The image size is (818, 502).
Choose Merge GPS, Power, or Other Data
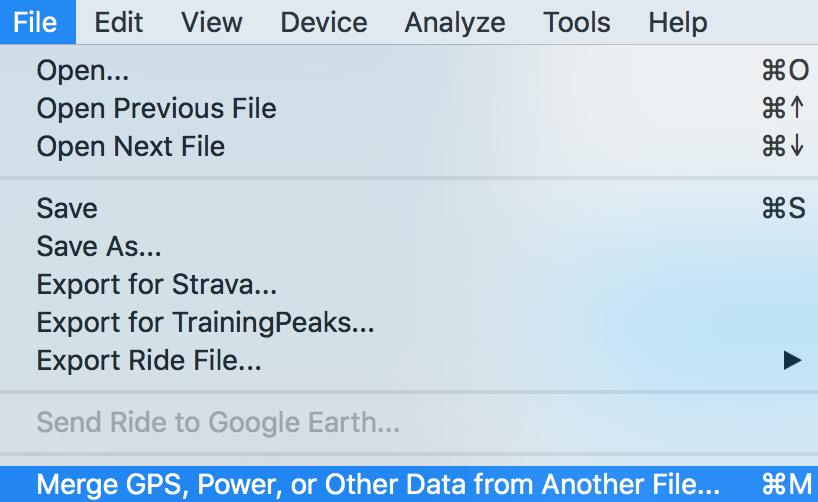pos(378,484)
